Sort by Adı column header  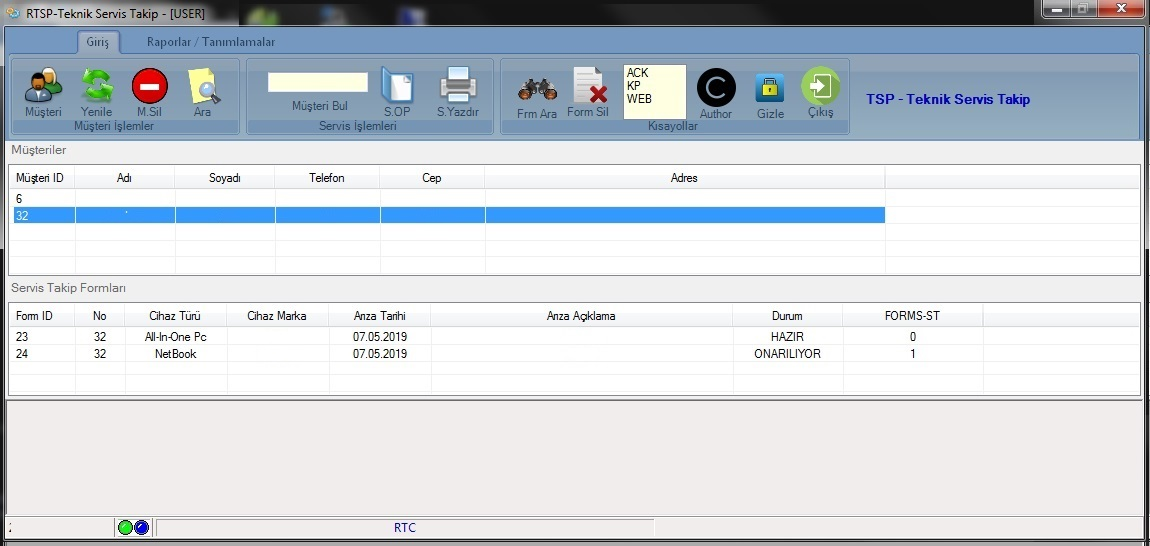point(125,178)
